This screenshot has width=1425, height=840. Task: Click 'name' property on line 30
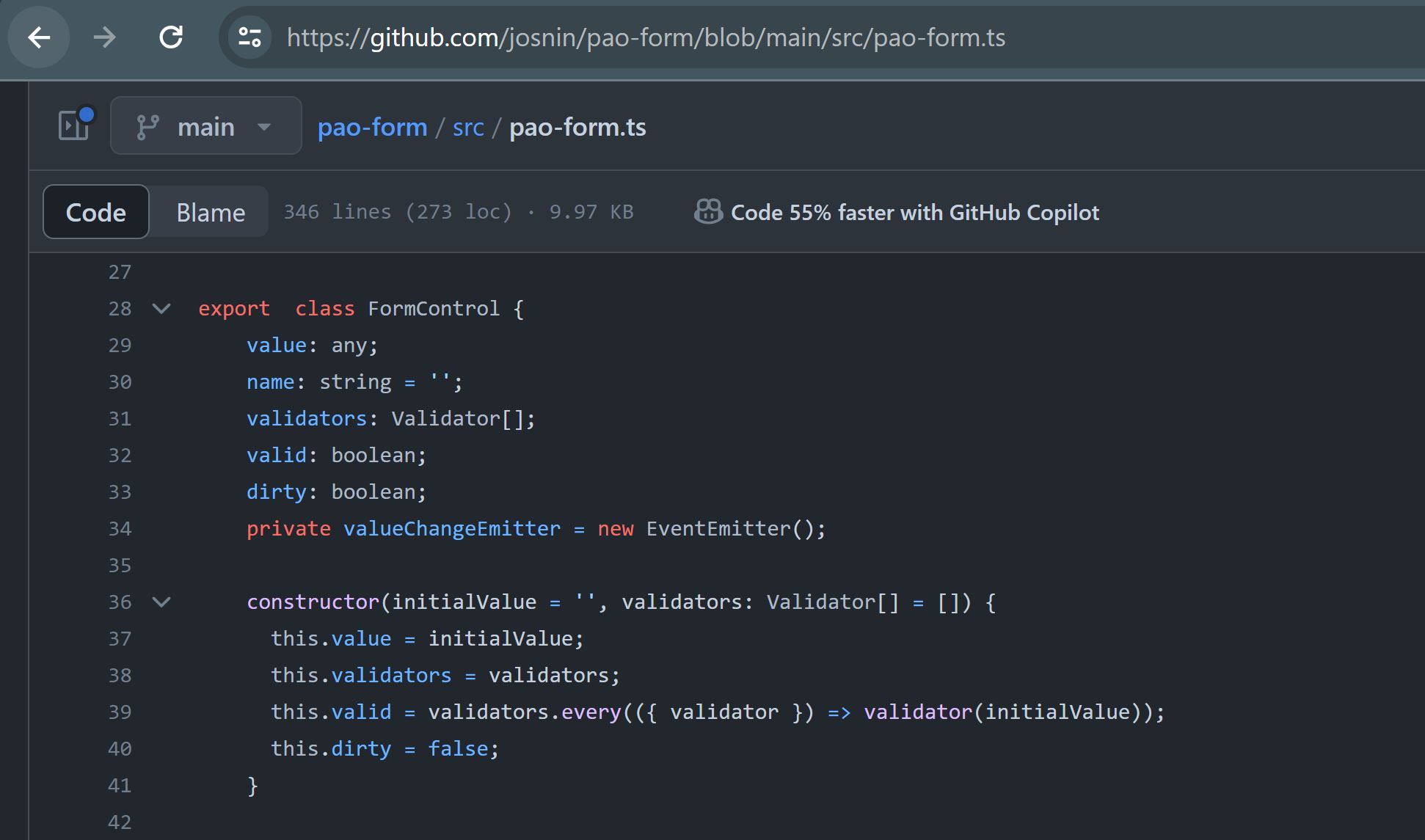pos(270,382)
